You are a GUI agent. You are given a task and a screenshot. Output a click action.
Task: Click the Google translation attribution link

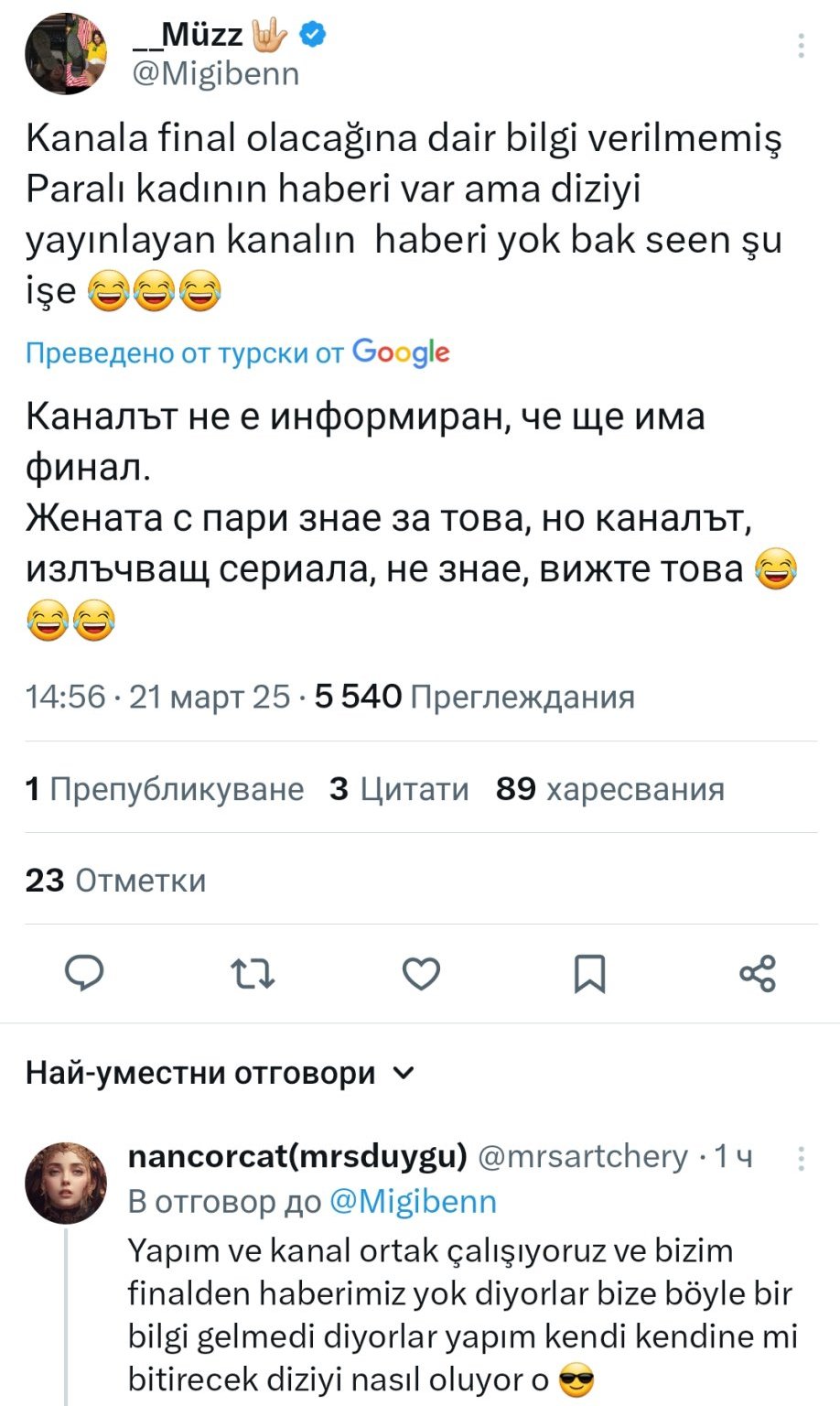tap(238, 352)
